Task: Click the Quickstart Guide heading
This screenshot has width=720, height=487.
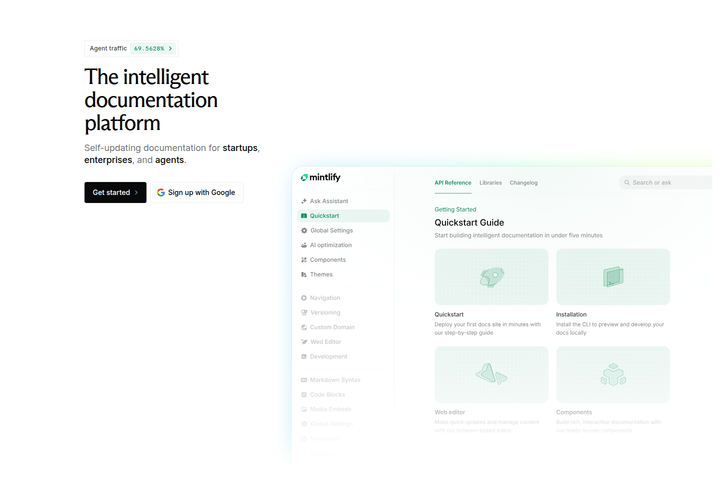Action: [x=469, y=223]
